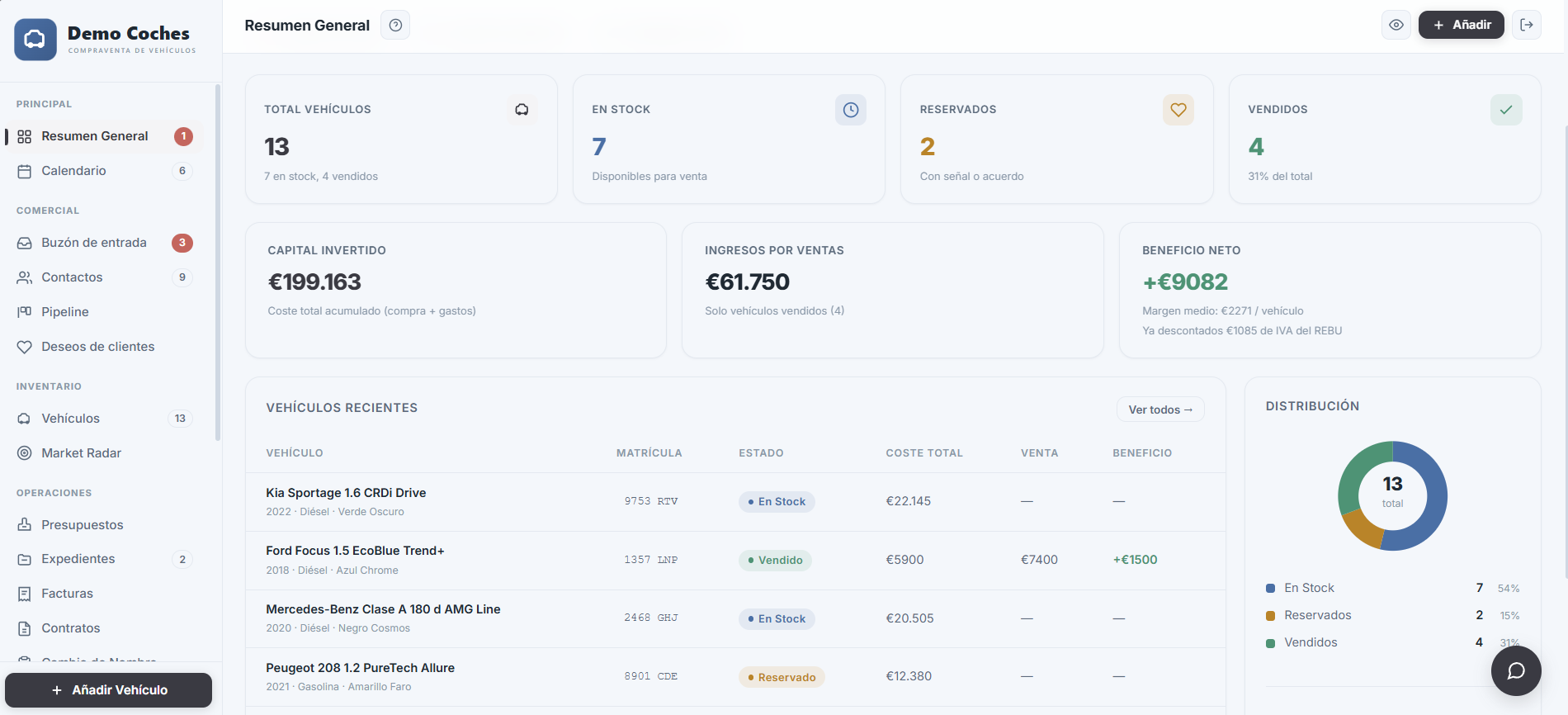Click the Market Radar target icon
The image size is (1568, 715).
(x=25, y=453)
